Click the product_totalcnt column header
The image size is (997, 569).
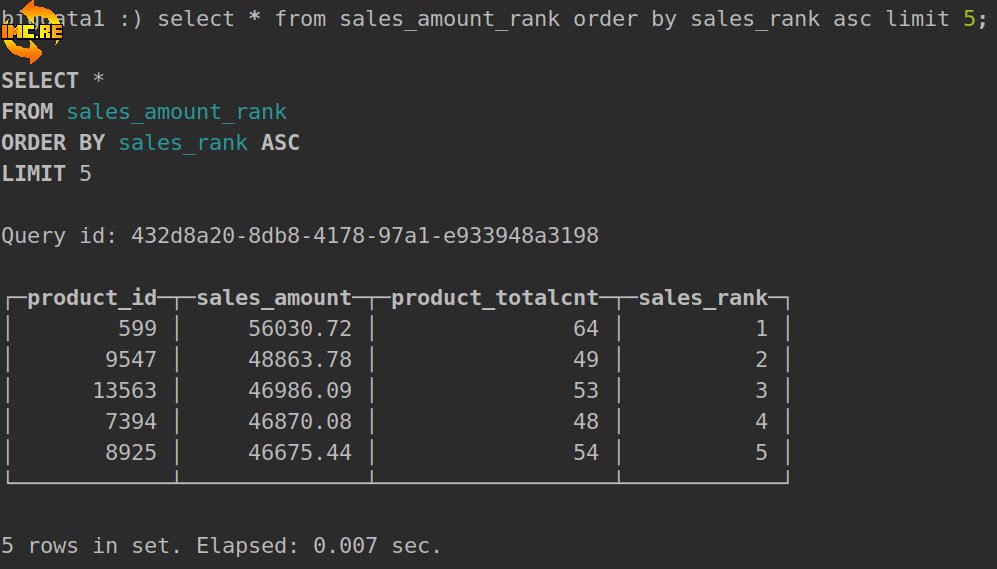point(494,298)
